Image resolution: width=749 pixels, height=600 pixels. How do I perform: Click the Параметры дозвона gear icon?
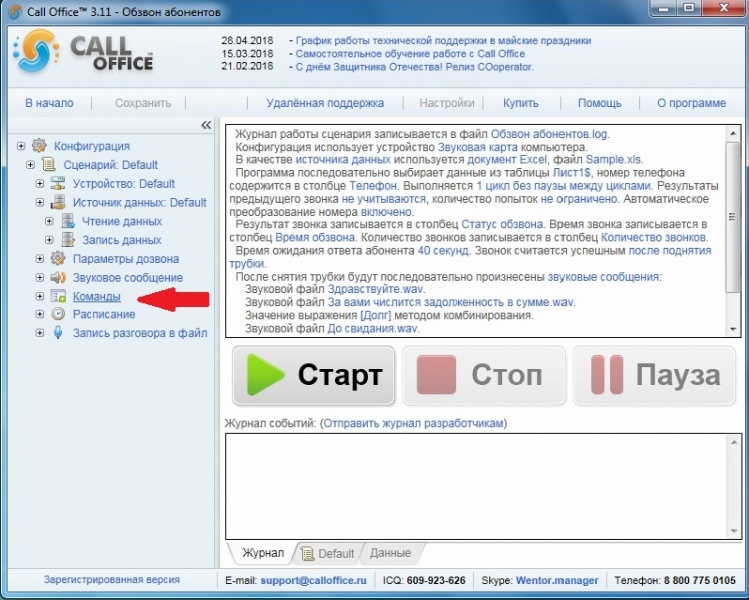[x=58, y=258]
